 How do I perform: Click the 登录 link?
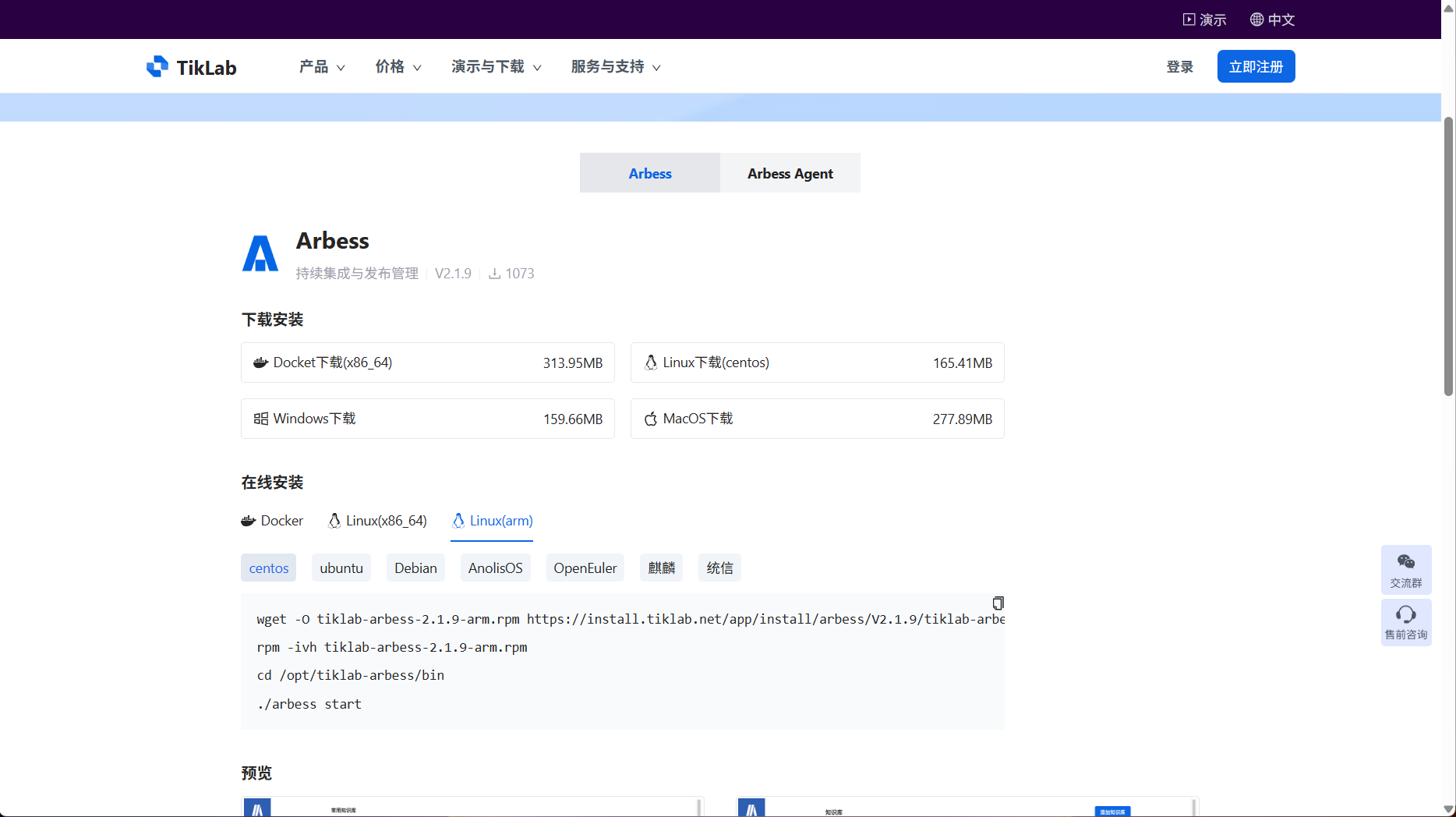[x=1180, y=67]
